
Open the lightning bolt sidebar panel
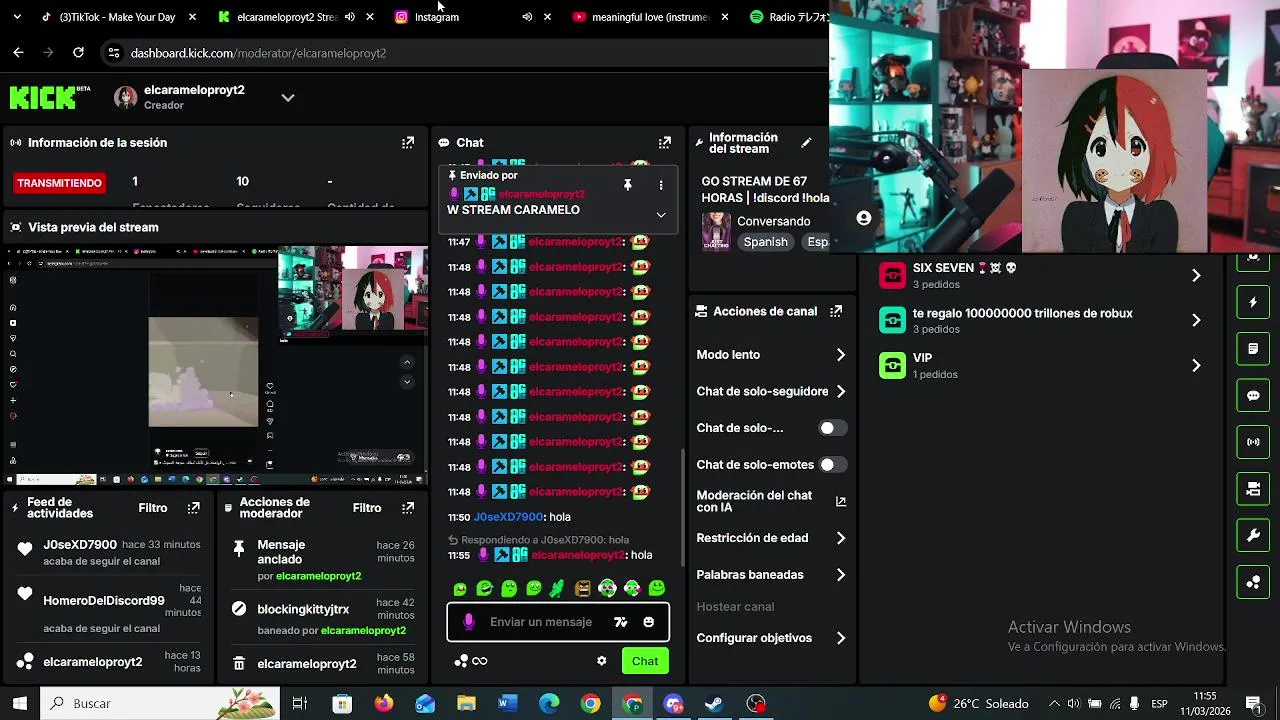coord(1253,302)
